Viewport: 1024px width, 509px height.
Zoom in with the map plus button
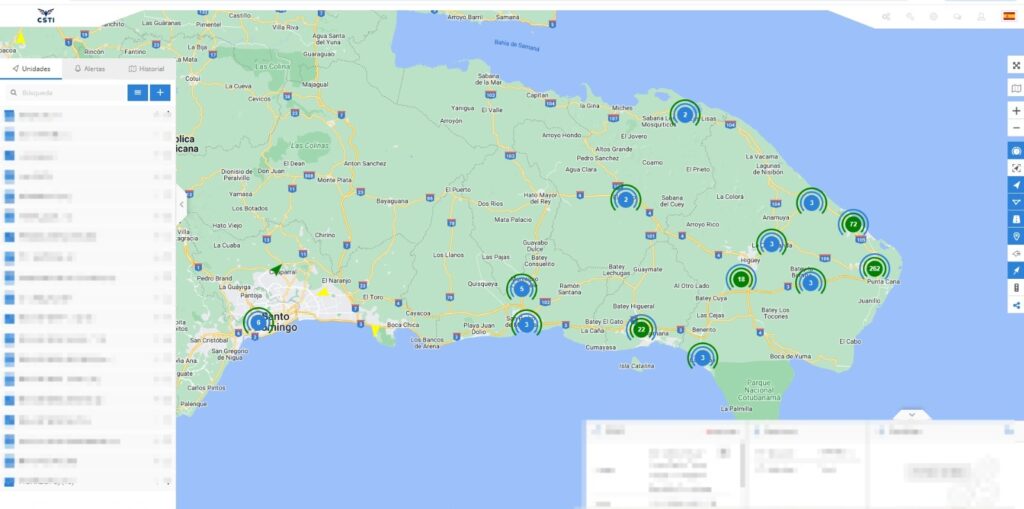point(1016,111)
